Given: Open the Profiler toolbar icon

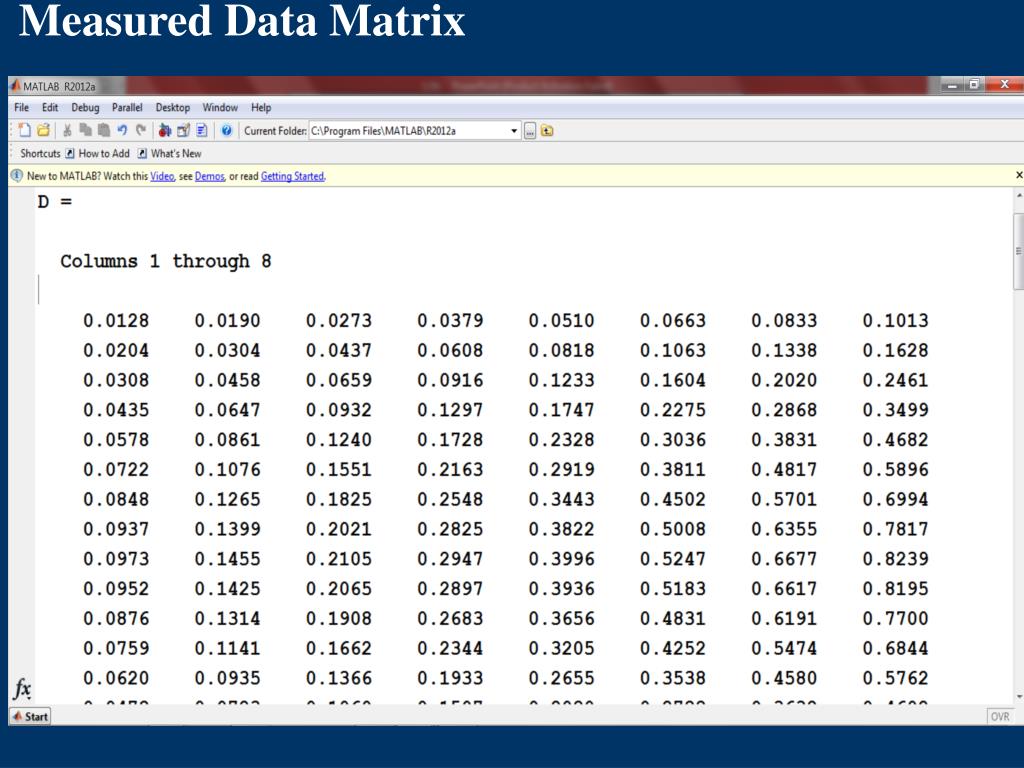Looking at the screenshot, I should [x=202, y=131].
